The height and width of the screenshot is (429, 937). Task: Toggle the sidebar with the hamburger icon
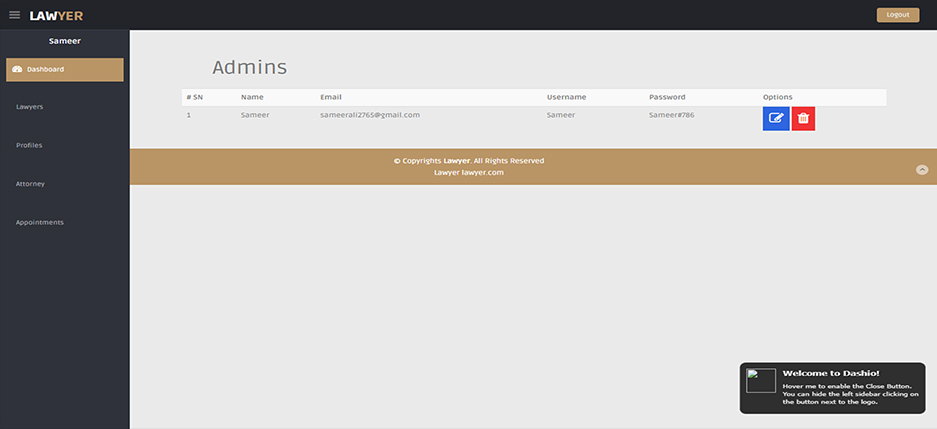(x=14, y=15)
